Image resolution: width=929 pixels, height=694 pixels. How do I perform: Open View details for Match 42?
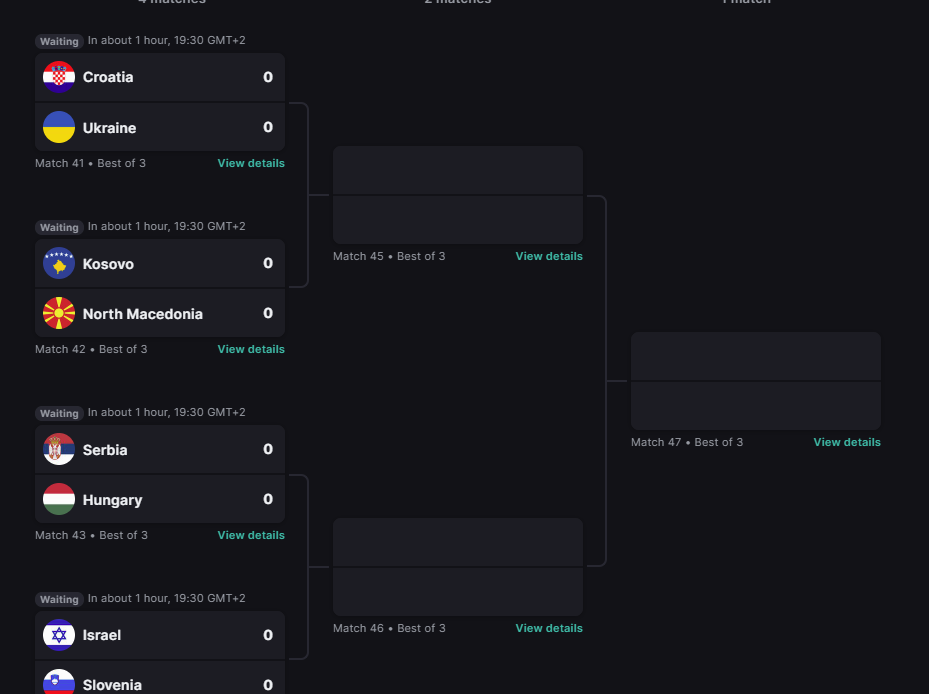click(x=251, y=349)
